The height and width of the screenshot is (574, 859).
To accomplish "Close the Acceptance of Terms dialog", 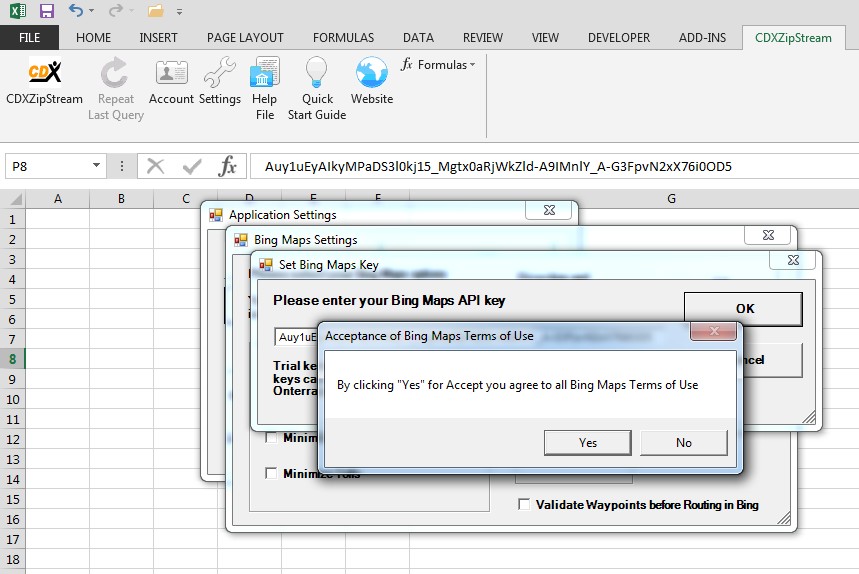I will [x=714, y=331].
